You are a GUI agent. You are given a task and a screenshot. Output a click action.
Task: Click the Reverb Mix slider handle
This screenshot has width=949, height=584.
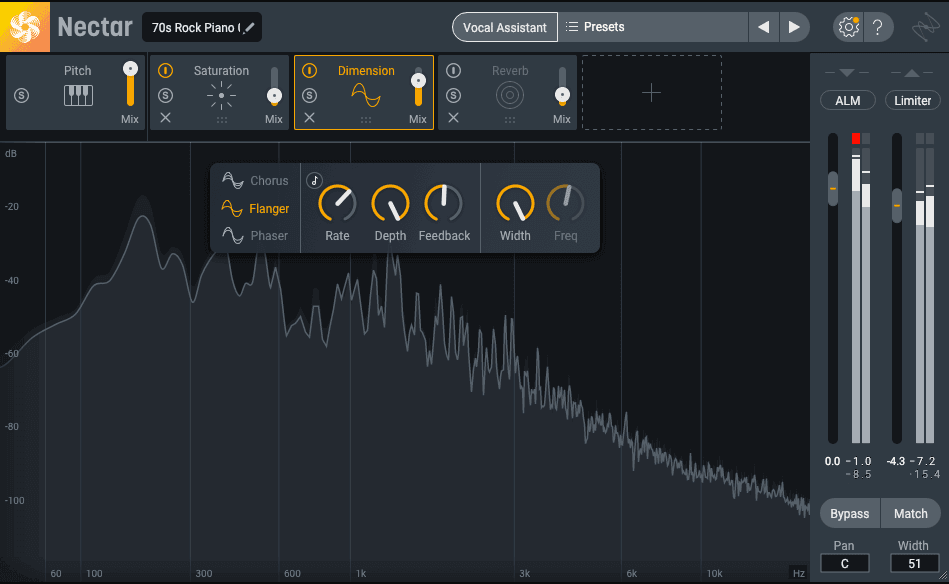(x=562, y=95)
